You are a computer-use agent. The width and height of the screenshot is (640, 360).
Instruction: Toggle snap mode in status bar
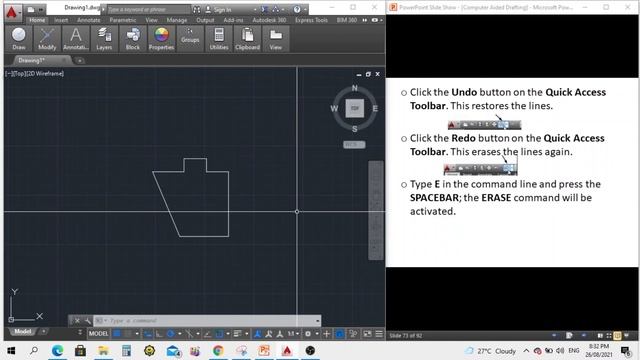(x=128, y=334)
